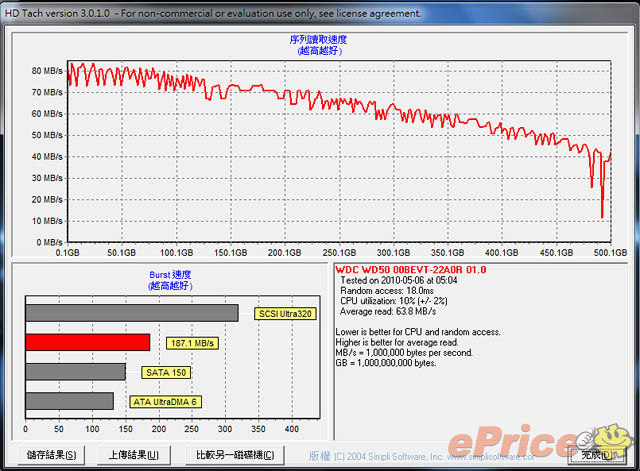Viewport: 640px width, 471px height.
Task: Select the SATA 150 label
Action: [166, 373]
